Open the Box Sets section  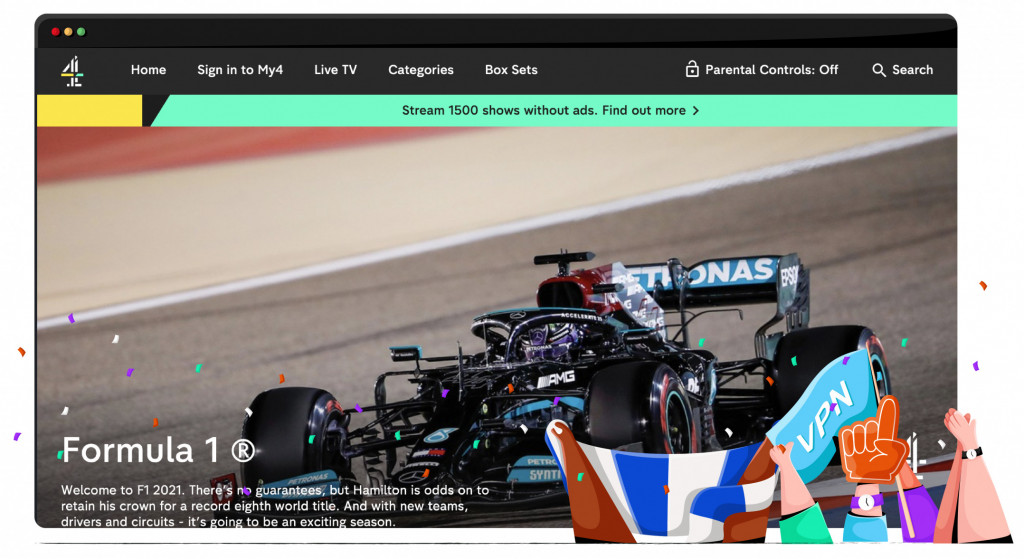pyautogui.click(x=511, y=70)
